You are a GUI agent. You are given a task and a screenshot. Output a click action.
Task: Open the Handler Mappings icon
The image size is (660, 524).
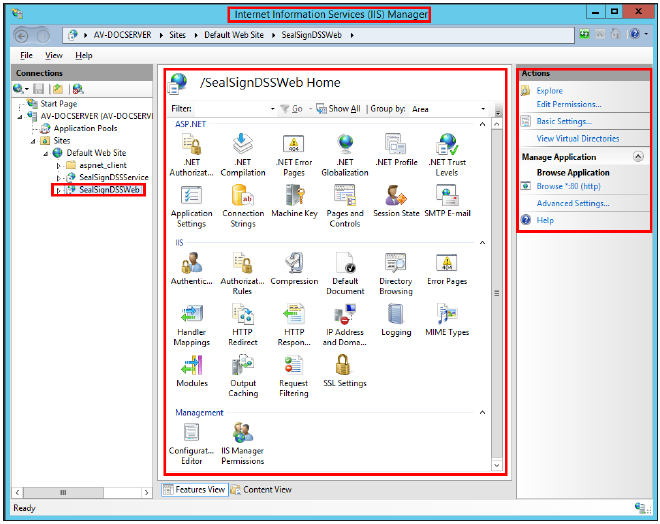click(191, 316)
